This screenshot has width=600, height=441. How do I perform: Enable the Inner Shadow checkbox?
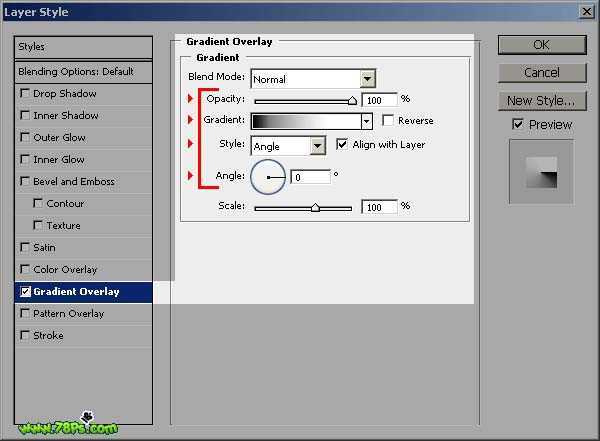(25, 115)
